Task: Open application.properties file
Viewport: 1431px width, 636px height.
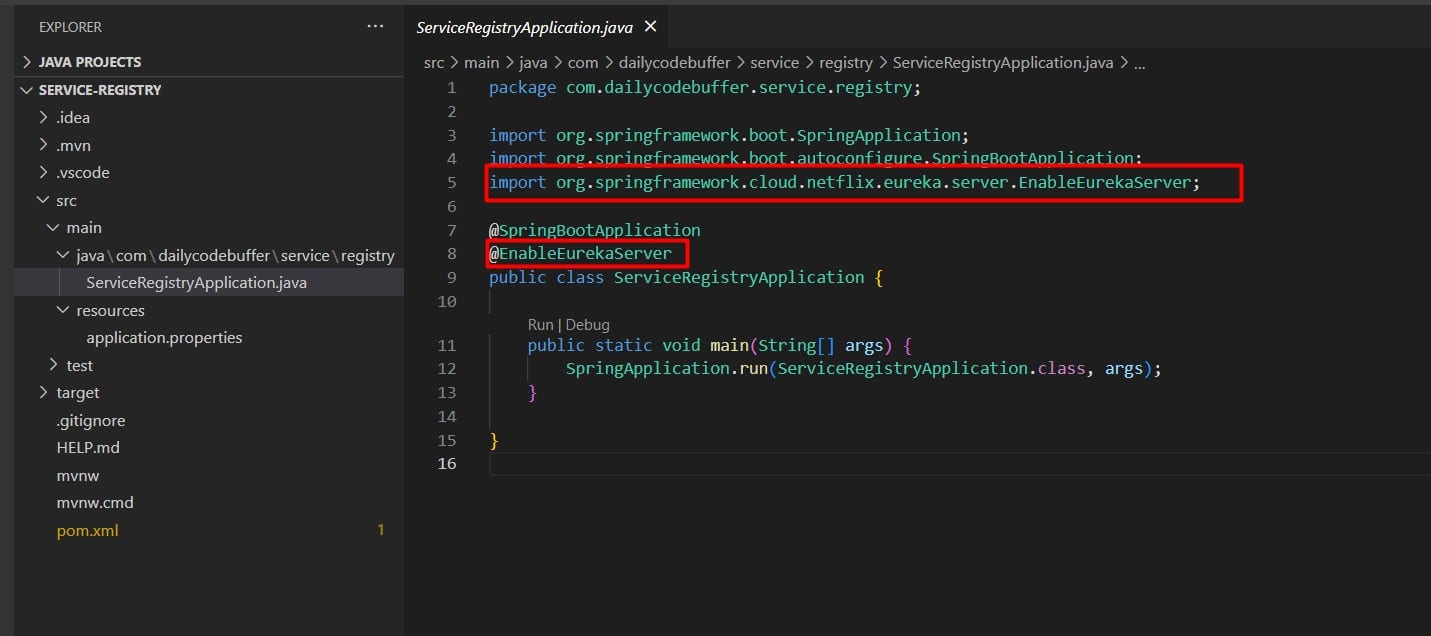Action: tap(164, 338)
